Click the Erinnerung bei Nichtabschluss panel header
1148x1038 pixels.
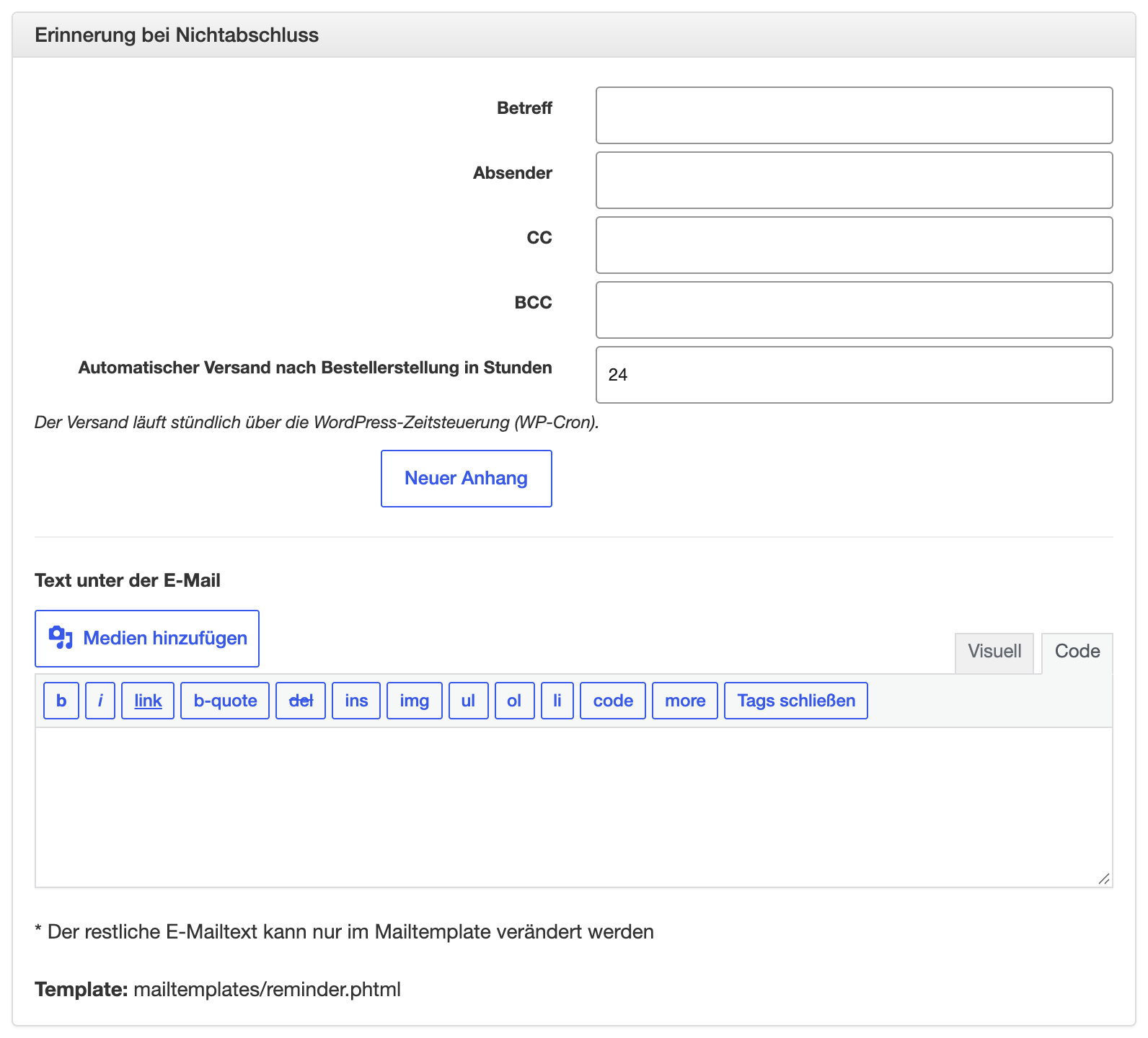(x=574, y=35)
